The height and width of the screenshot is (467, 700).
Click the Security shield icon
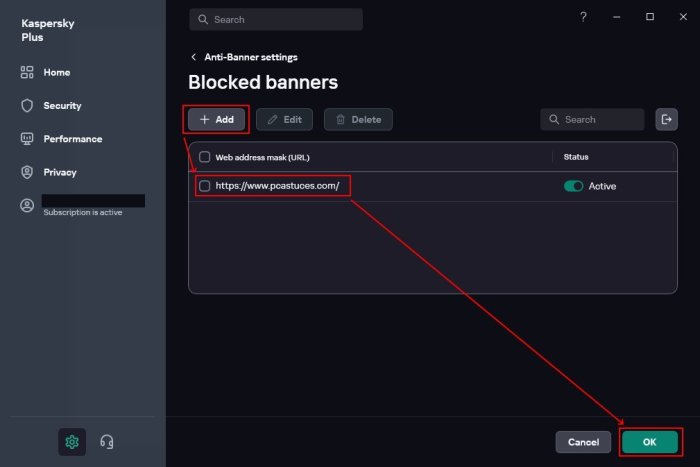click(x=27, y=105)
